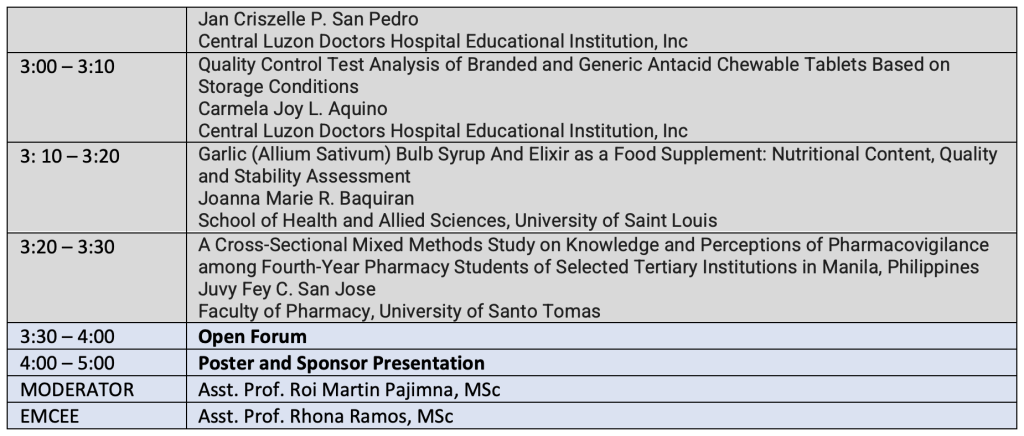Click presenter name Jan Criszelle P. San Pedro

coord(308,19)
